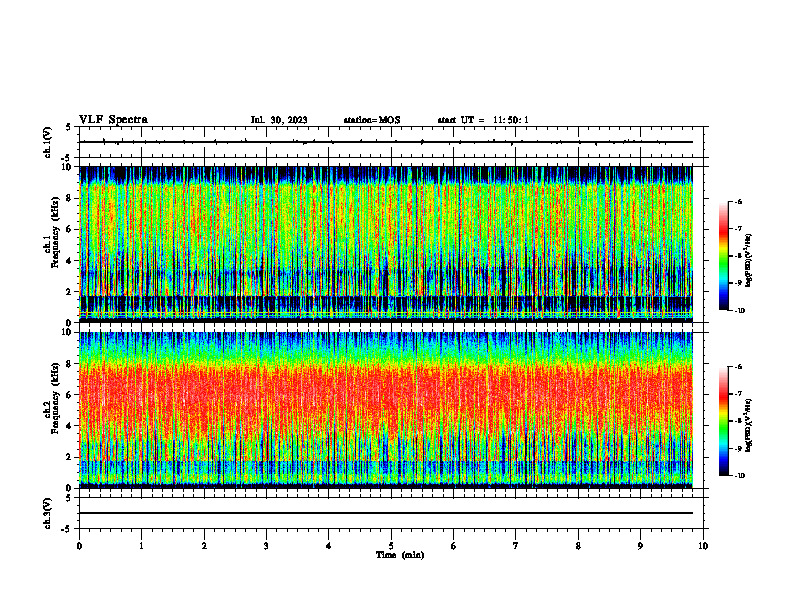Click time axis tick label "8"
The height and width of the screenshot is (612, 792).
click(x=578, y=546)
